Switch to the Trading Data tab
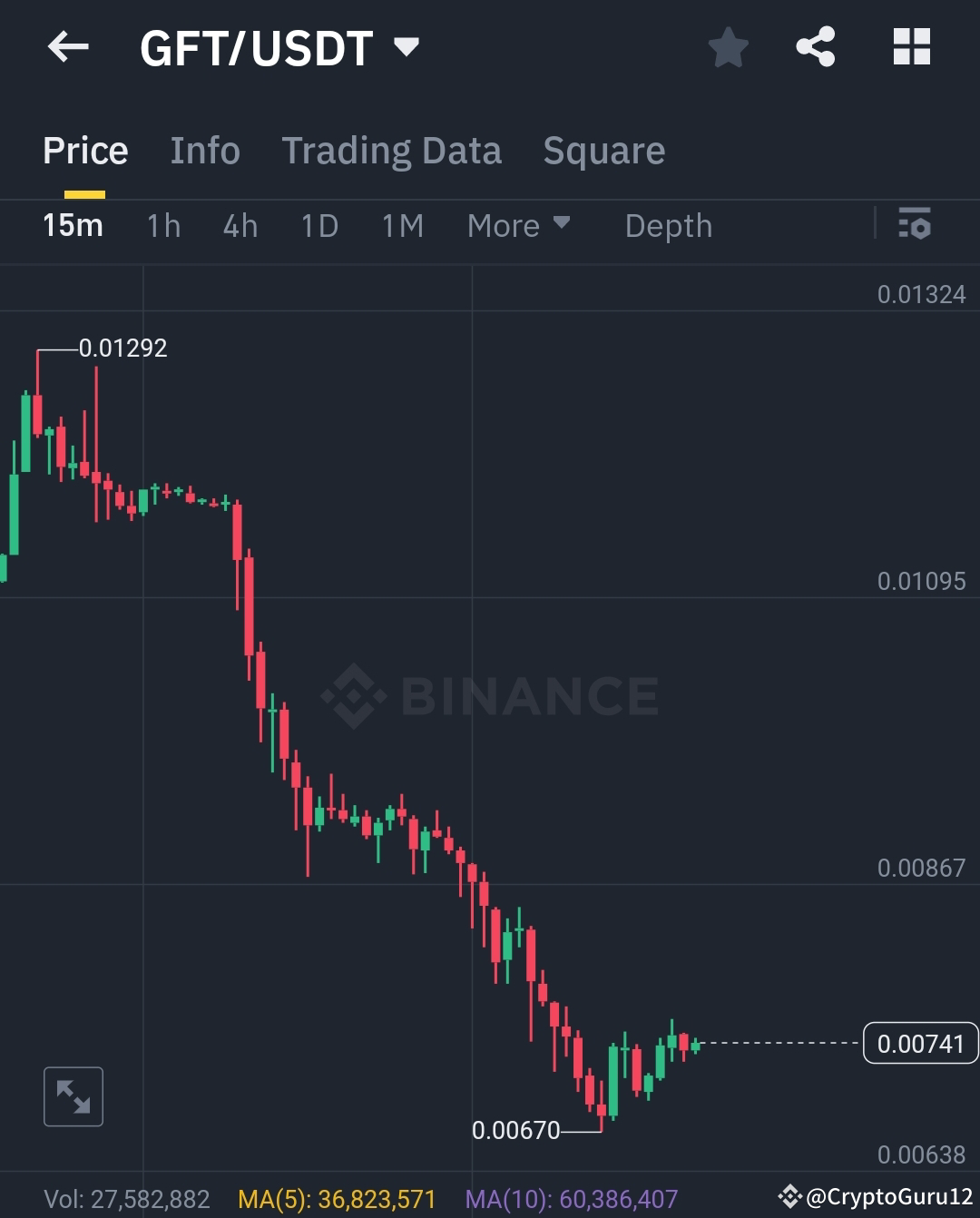This screenshot has width=980, height=1218. tap(392, 150)
